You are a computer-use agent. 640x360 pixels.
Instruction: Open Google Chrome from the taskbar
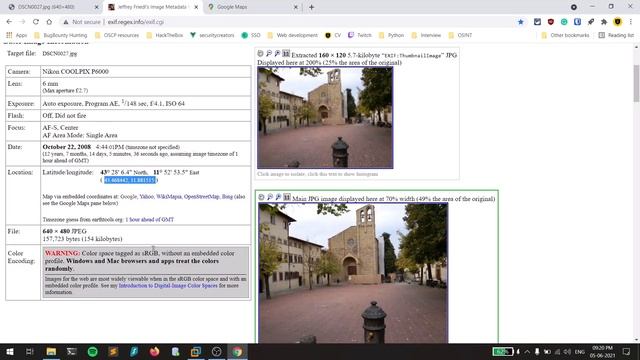pos(238,351)
